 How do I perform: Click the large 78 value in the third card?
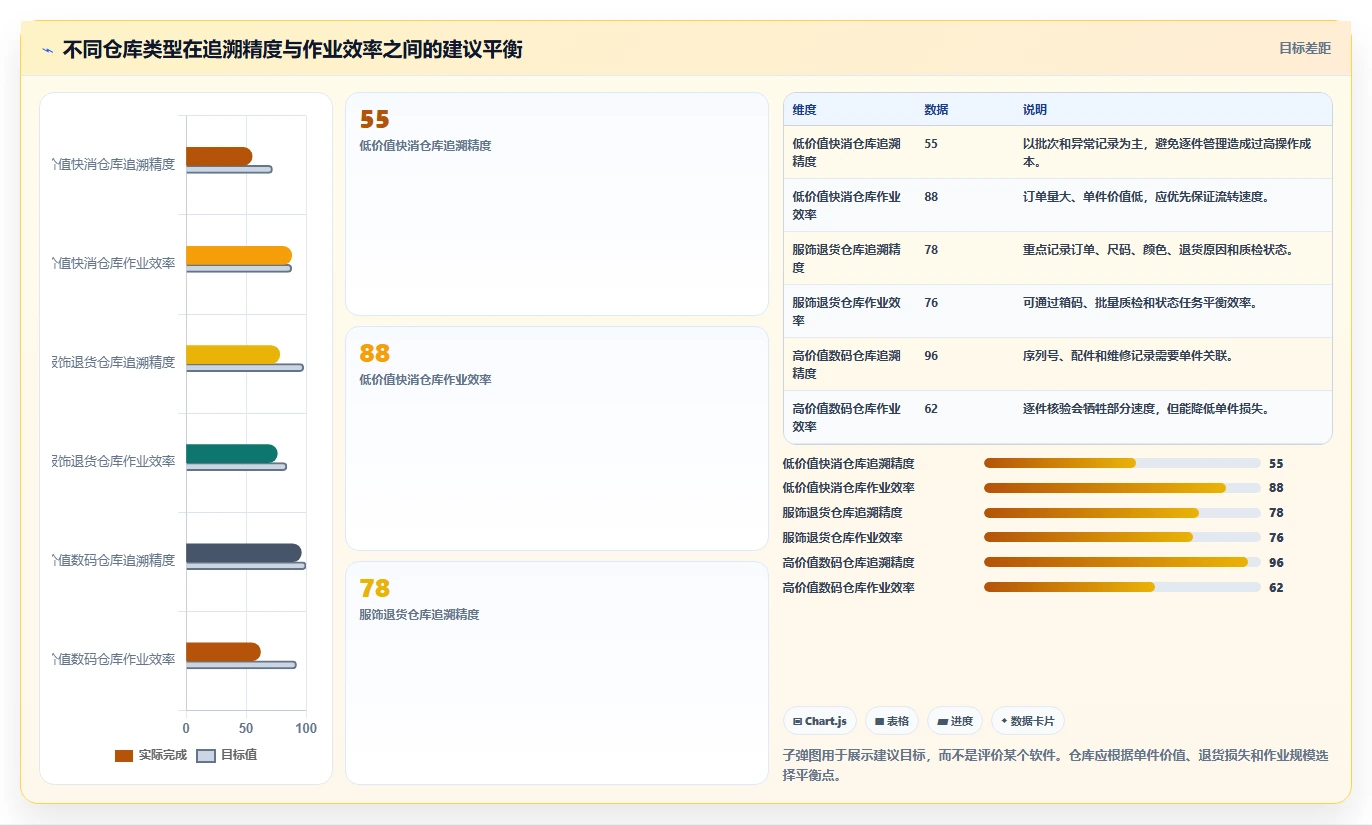(x=374, y=588)
